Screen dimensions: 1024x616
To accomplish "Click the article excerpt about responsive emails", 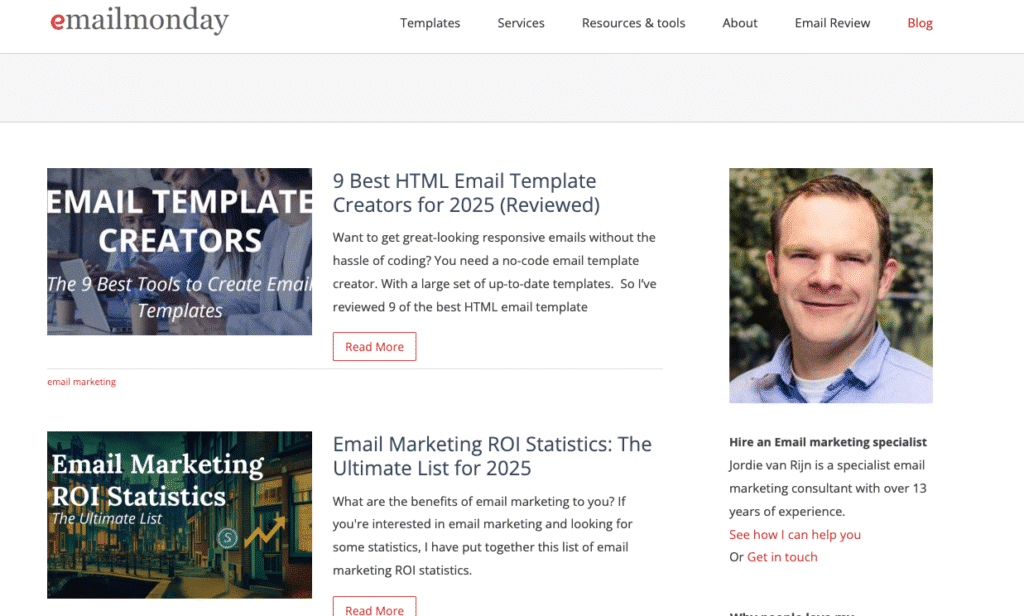I will 493,272.
